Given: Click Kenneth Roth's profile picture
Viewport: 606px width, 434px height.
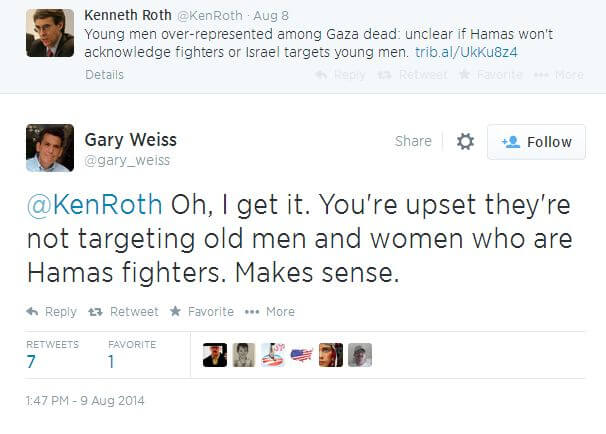Looking at the screenshot, I should pyautogui.click(x=49, y=32).
